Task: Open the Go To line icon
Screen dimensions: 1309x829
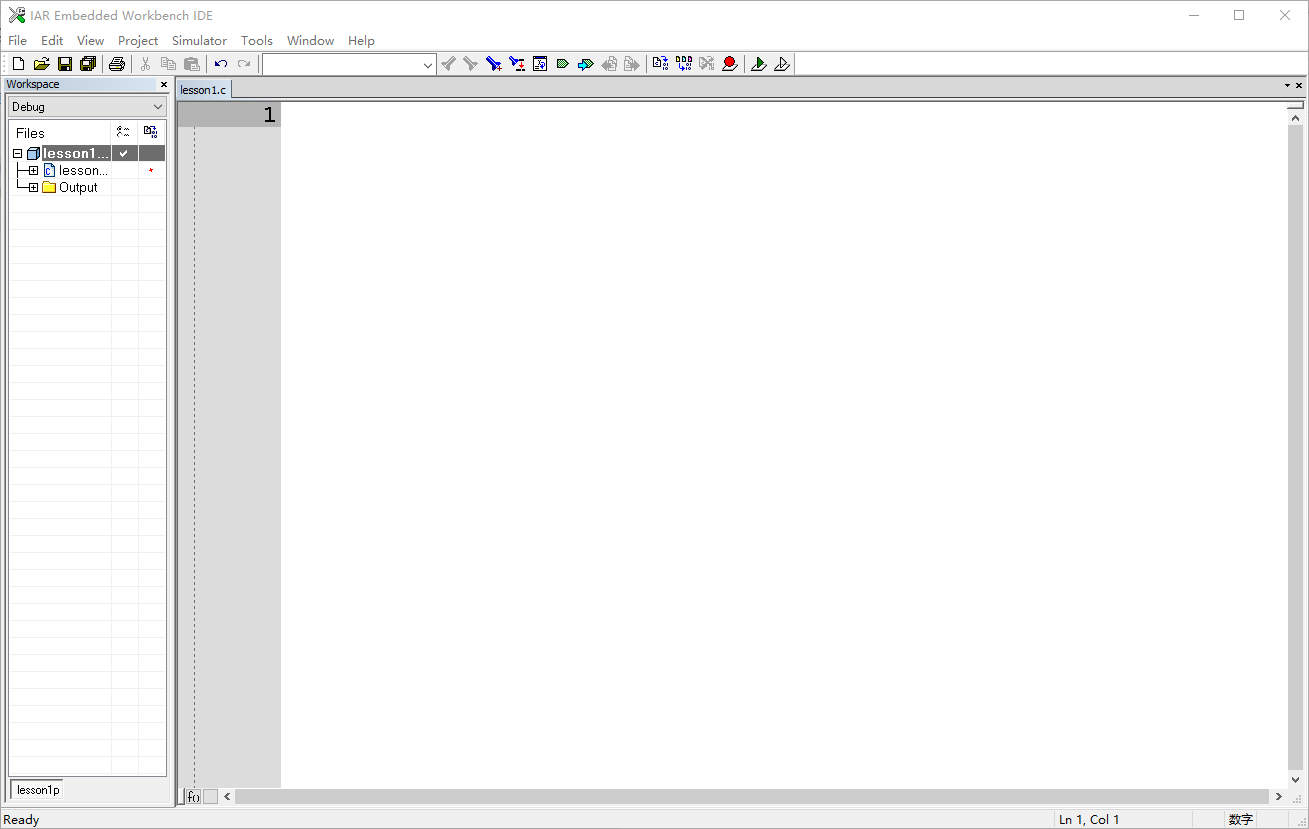Action: 540,64
